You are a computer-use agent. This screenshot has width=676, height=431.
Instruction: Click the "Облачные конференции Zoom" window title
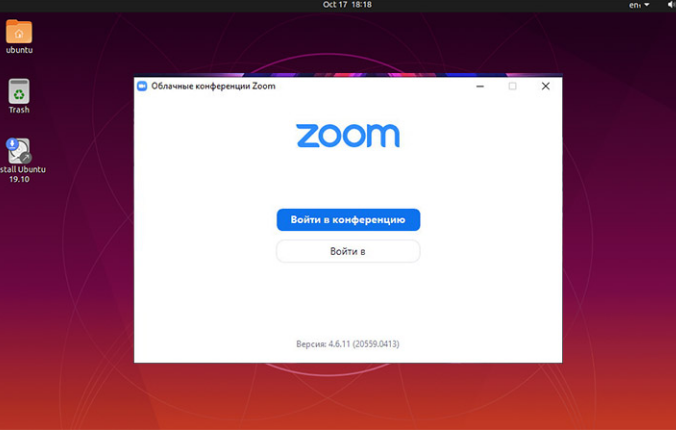(213, 86)
